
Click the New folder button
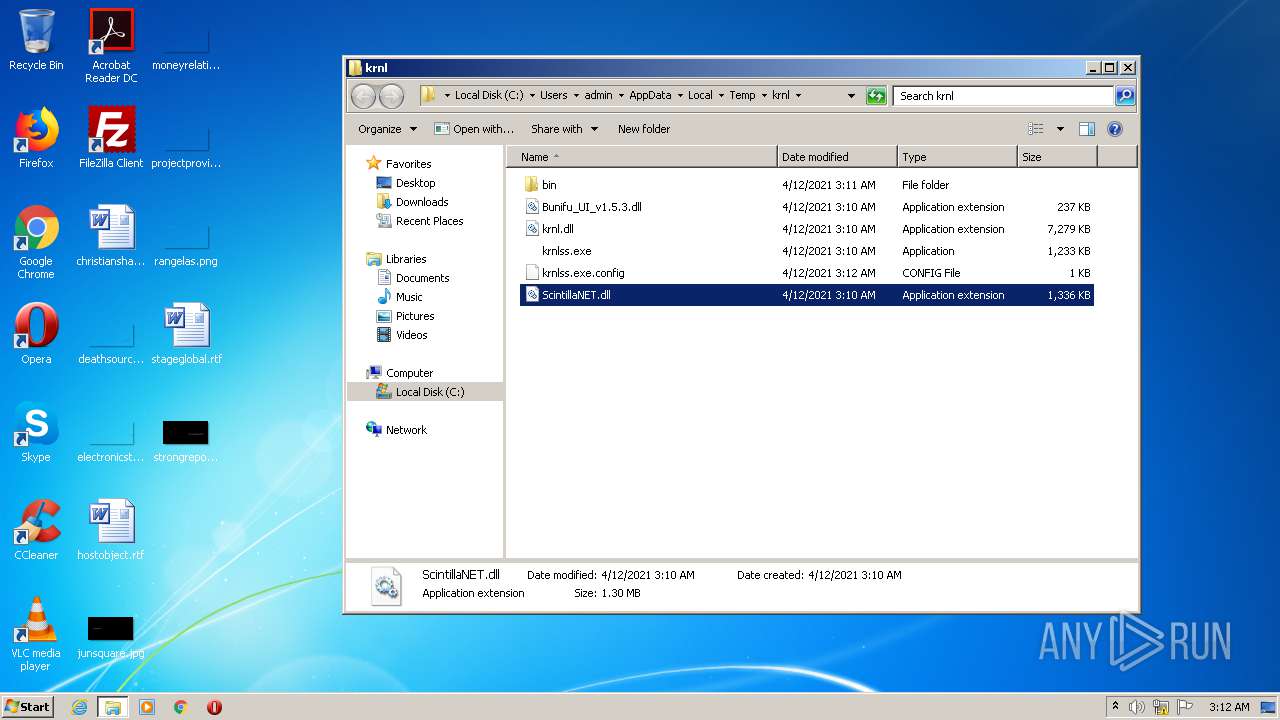click(x=643, y=129)
